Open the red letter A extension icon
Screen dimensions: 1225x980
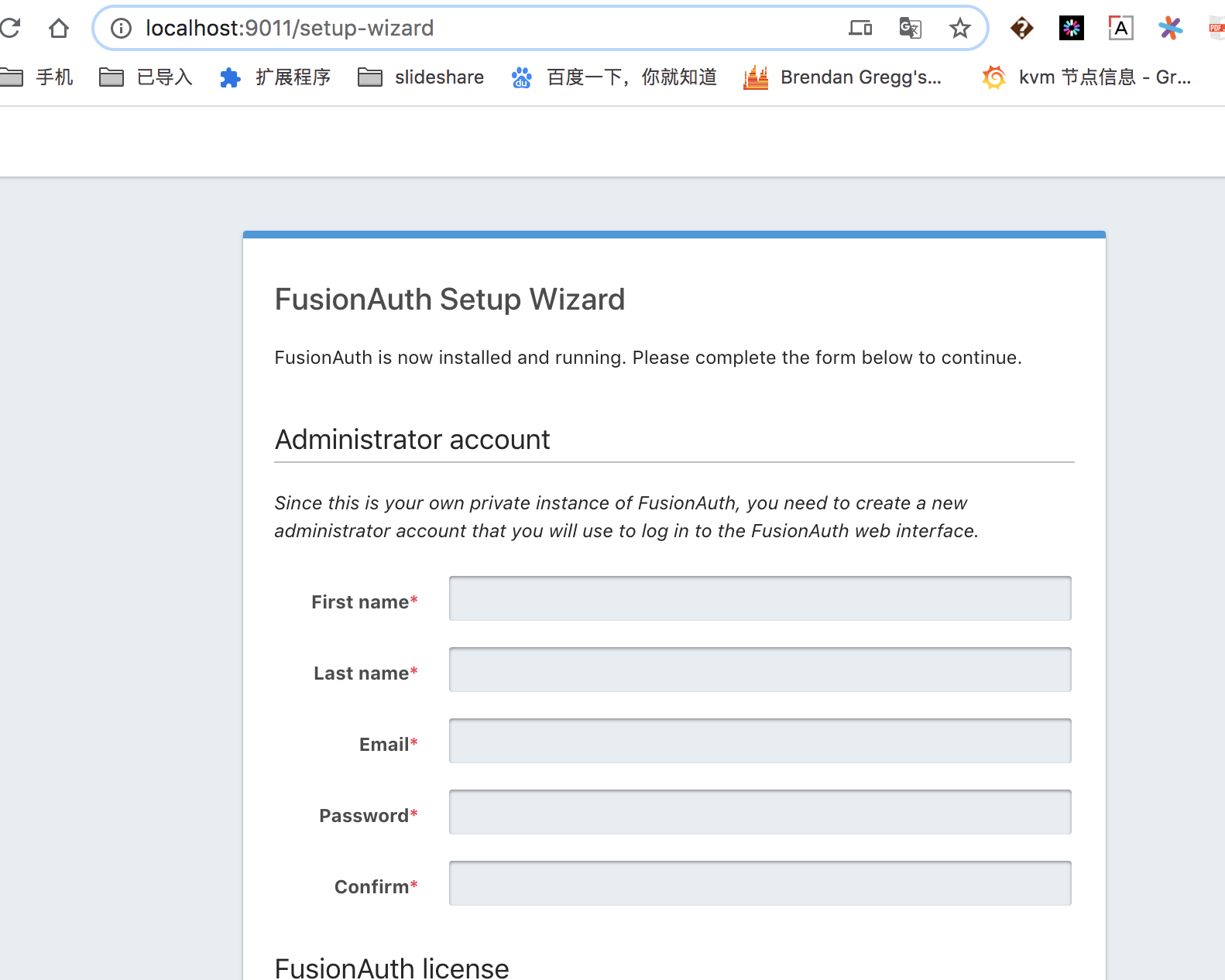pos(1120,29)
